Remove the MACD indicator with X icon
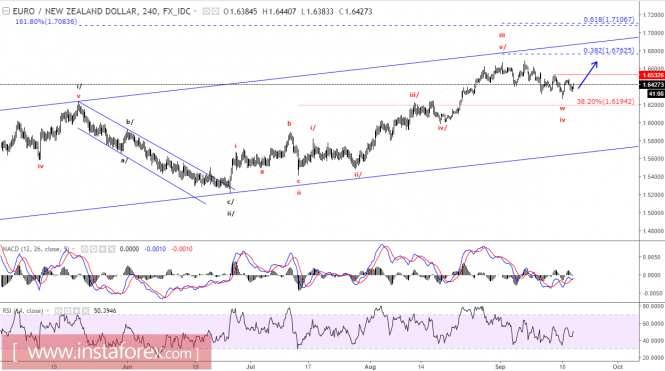 [x=111, y=249]
